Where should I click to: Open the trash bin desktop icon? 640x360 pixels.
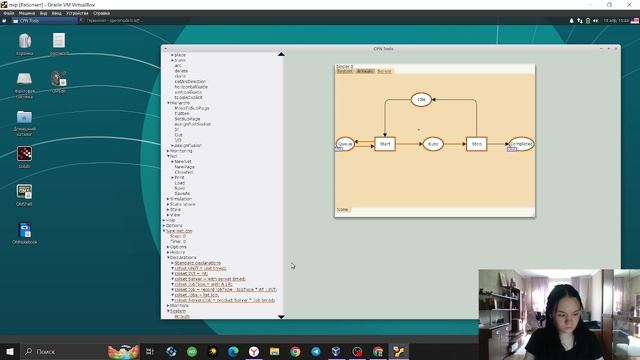click(24, 41)
